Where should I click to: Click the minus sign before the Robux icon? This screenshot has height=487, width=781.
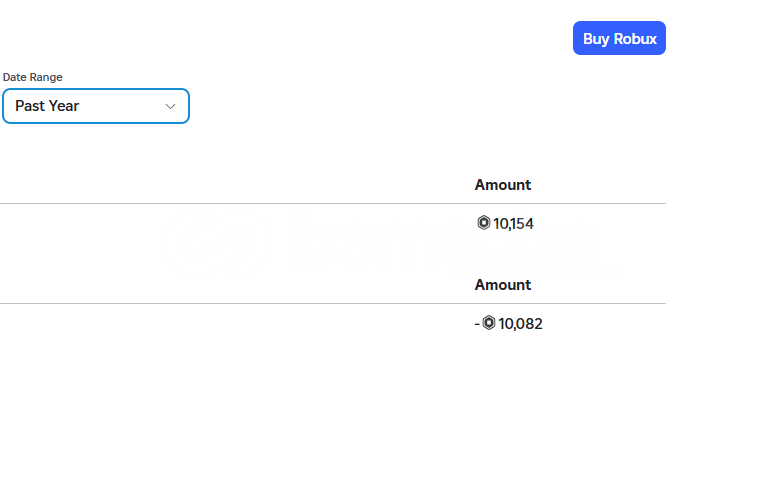click(477, 324)
